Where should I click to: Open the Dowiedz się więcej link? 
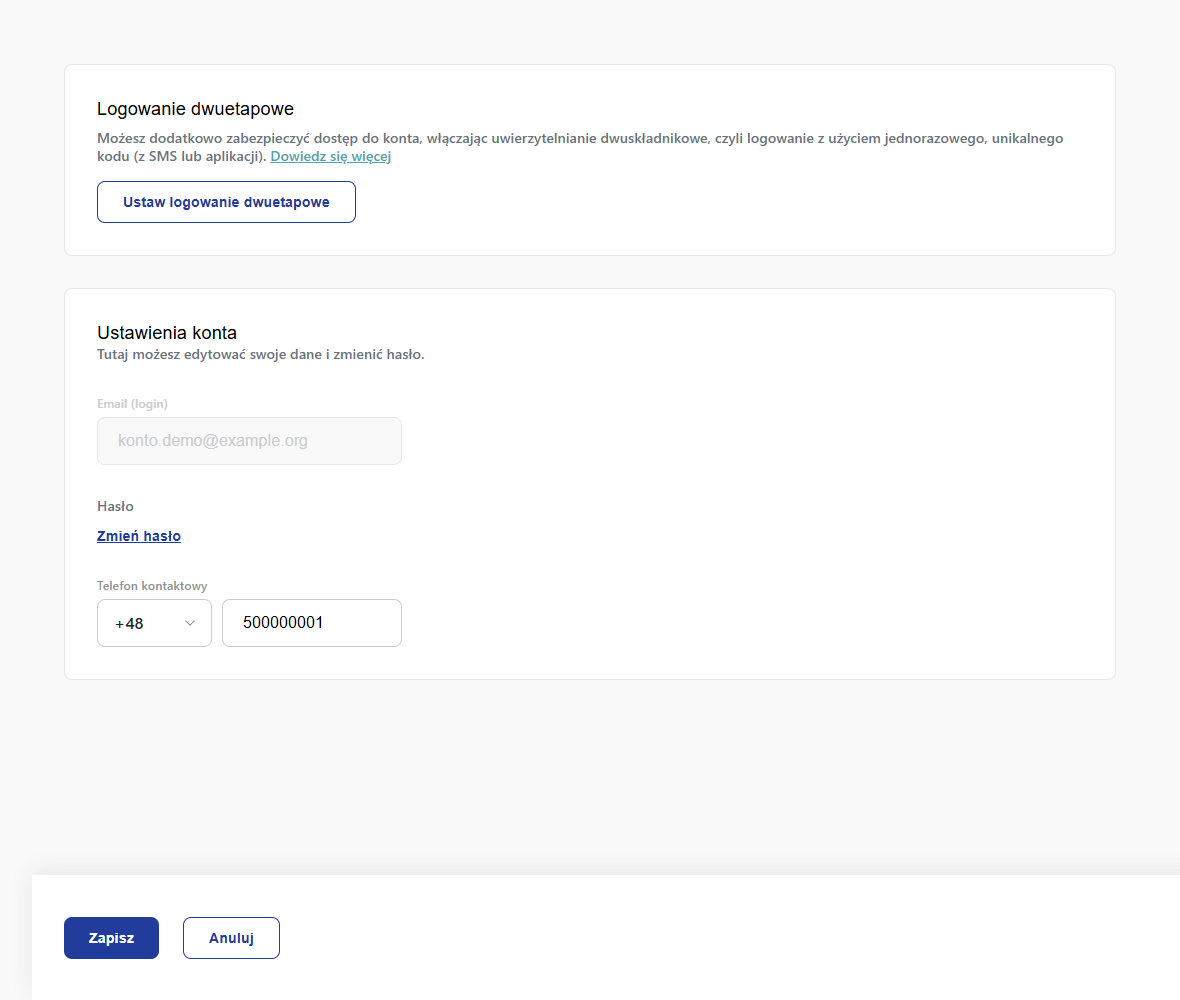330,157
